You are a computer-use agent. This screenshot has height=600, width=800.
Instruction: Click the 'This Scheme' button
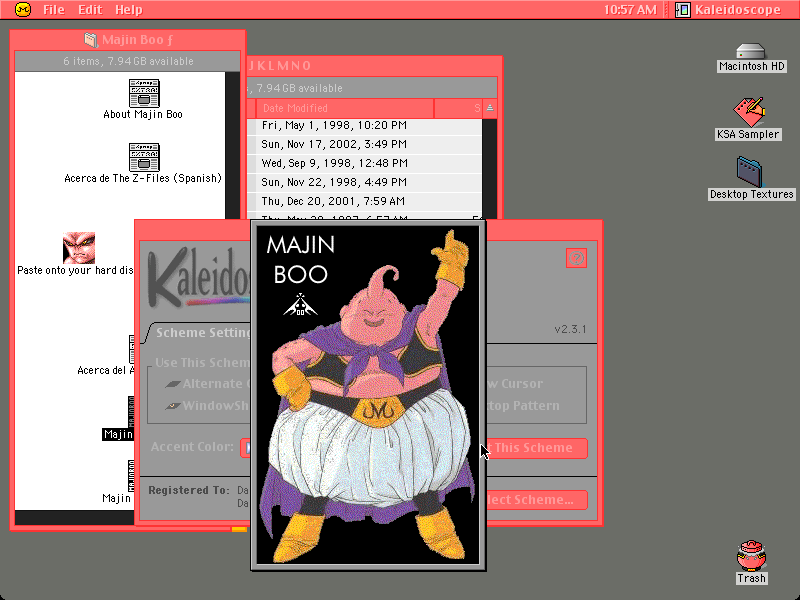tap(536, 448)
